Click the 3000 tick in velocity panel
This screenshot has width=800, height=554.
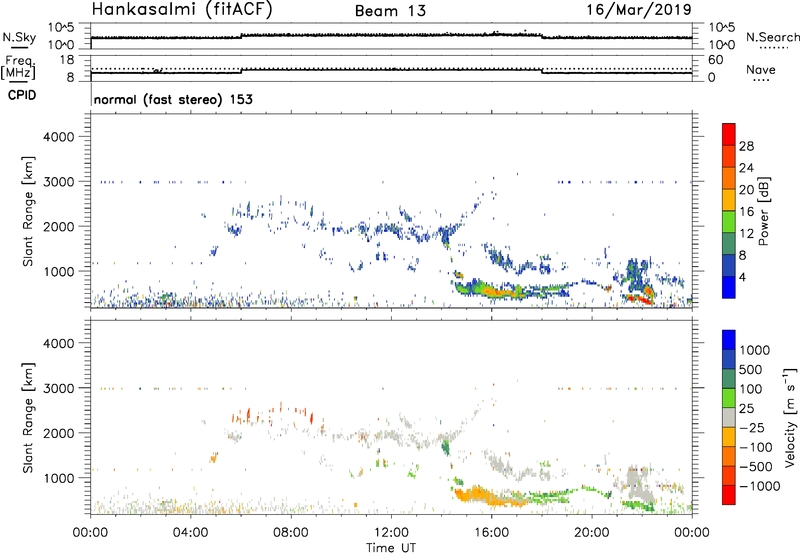58,388
